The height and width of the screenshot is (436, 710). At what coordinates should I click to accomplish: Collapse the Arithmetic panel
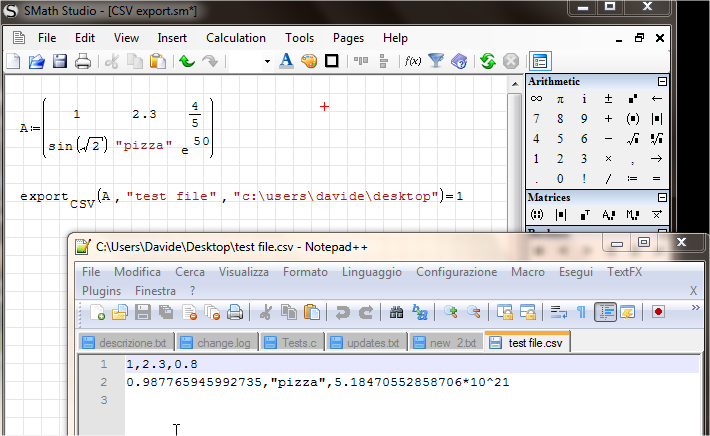(x=661, y=81)
